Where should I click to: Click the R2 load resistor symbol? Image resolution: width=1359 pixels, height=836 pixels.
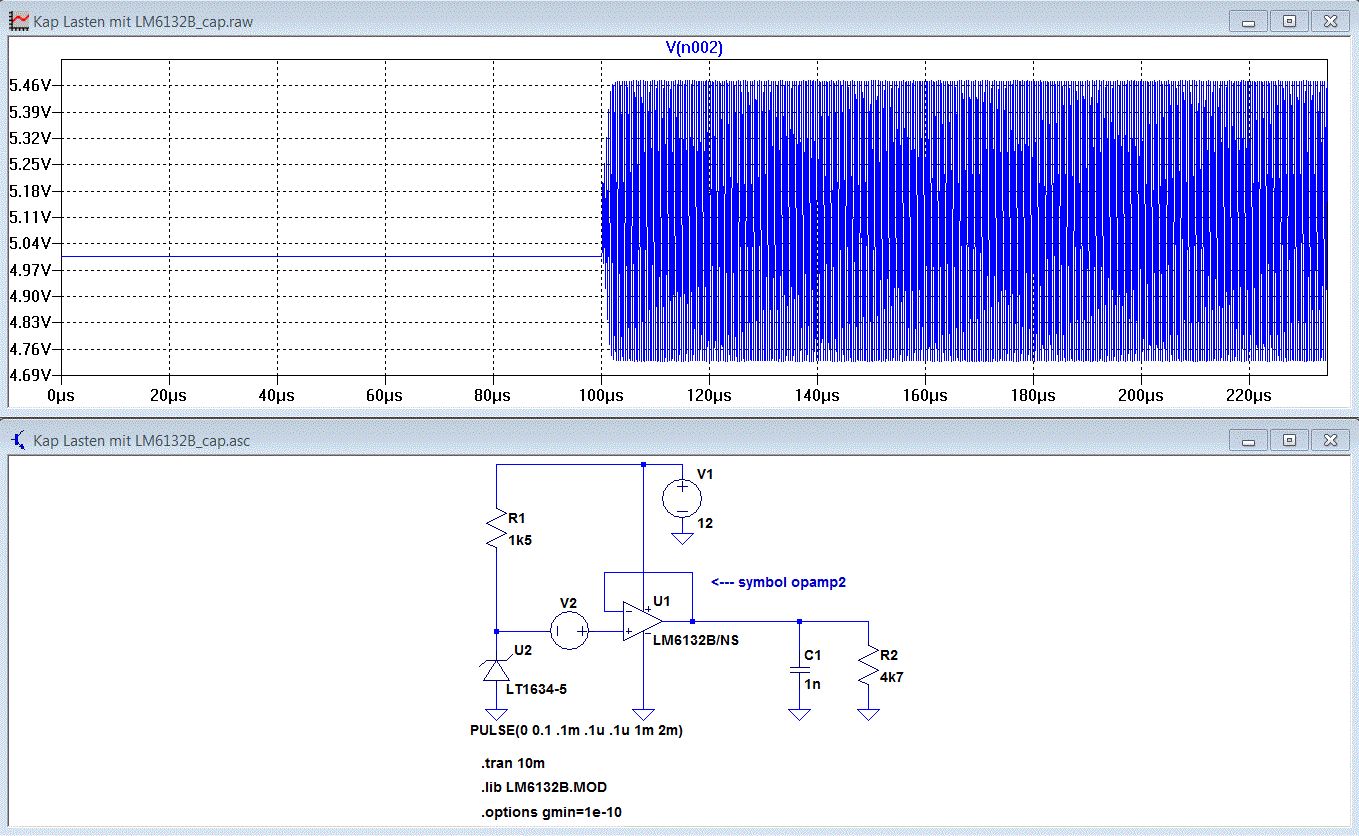(868, 667)
